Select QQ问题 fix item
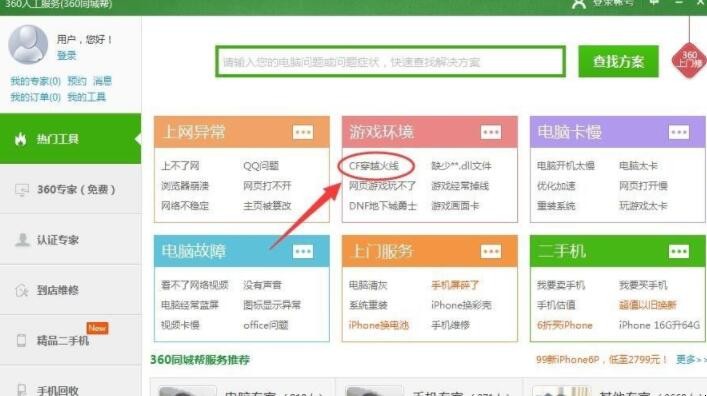 click(261, 166)
